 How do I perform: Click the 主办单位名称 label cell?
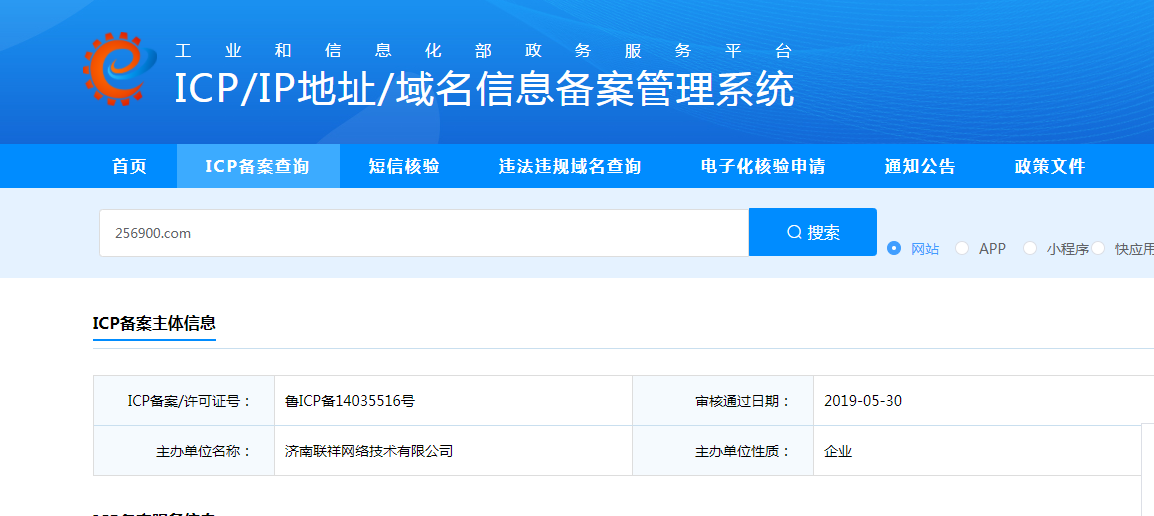(x=184, y=451)
